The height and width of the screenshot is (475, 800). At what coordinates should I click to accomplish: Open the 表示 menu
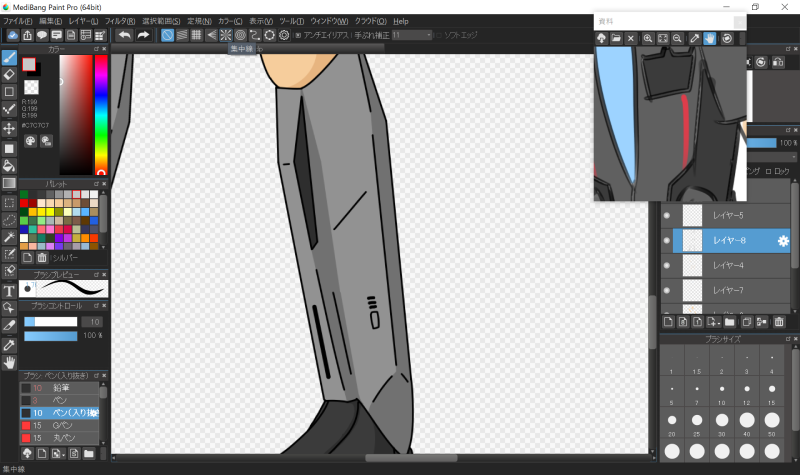coord(261,21)
